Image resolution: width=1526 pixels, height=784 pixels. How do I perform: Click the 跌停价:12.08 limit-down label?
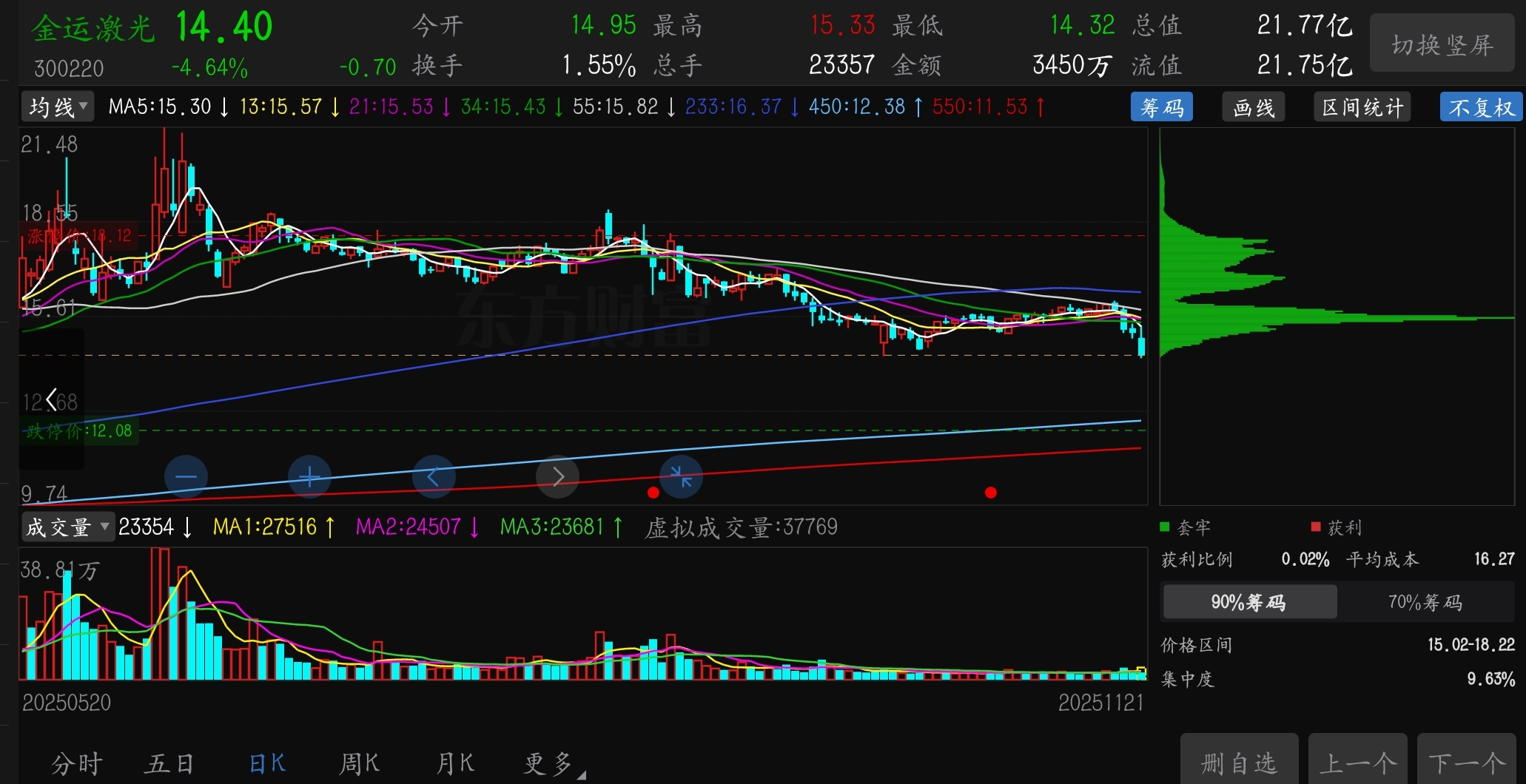point(79,431)
